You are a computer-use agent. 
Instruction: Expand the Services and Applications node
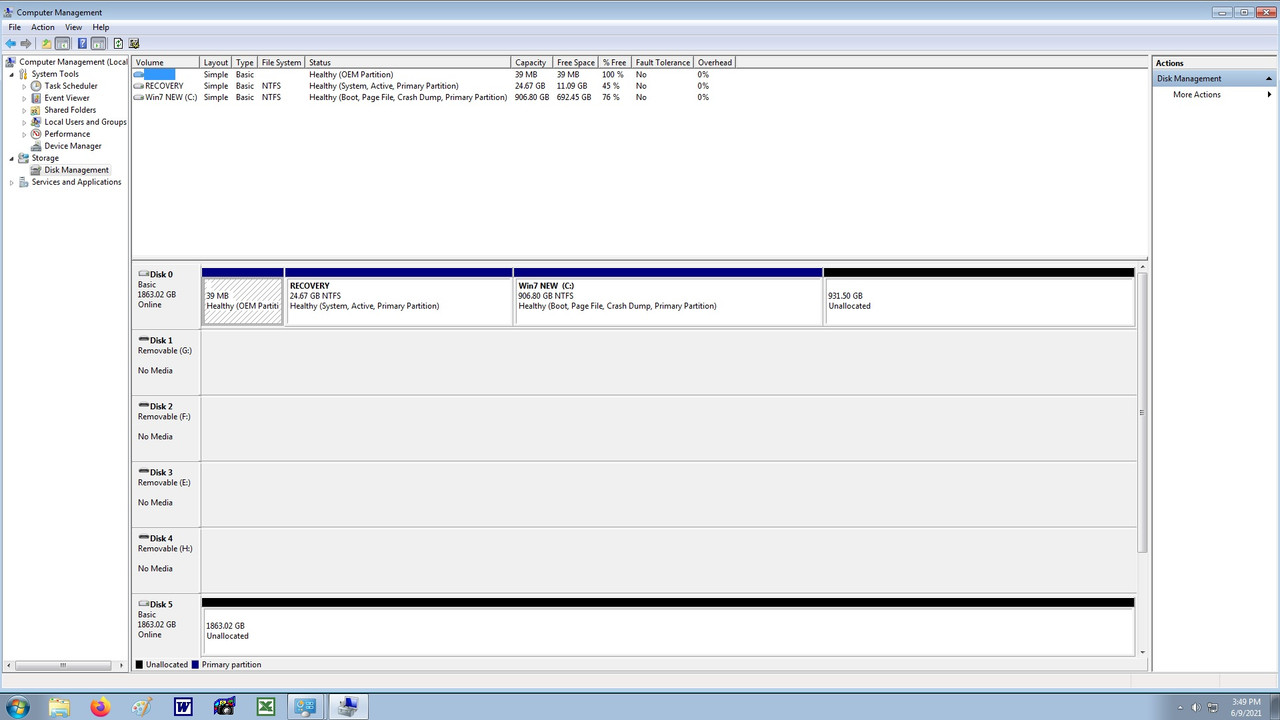point(12,181)
